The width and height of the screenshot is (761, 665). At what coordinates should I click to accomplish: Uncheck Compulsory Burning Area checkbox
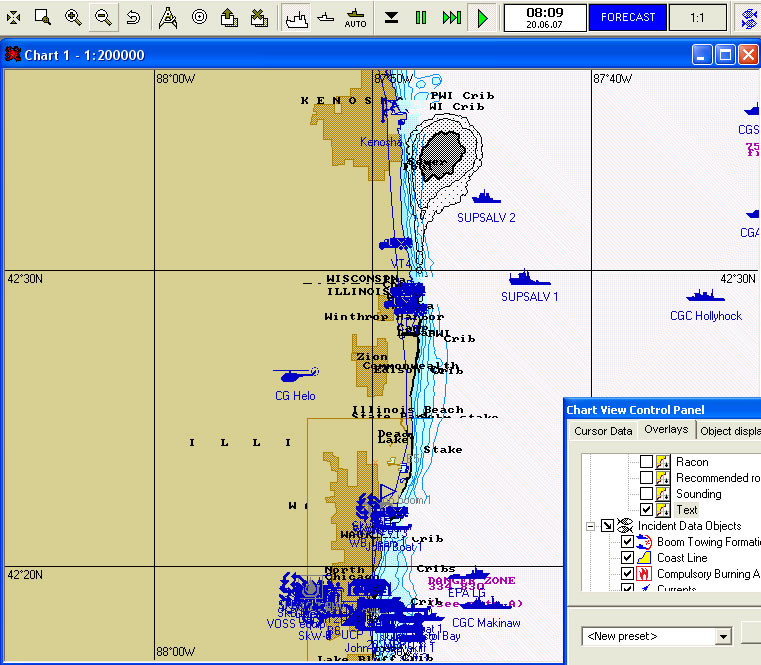(x=627, y=574)
